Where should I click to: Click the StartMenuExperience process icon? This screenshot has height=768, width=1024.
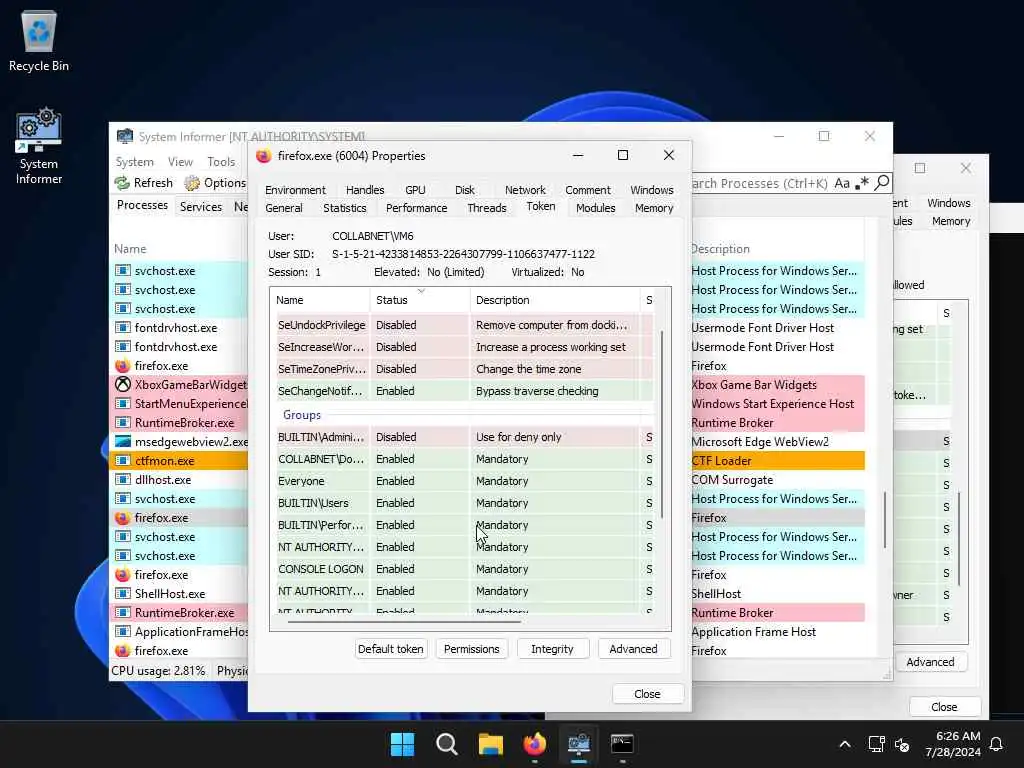pos(123,404)
